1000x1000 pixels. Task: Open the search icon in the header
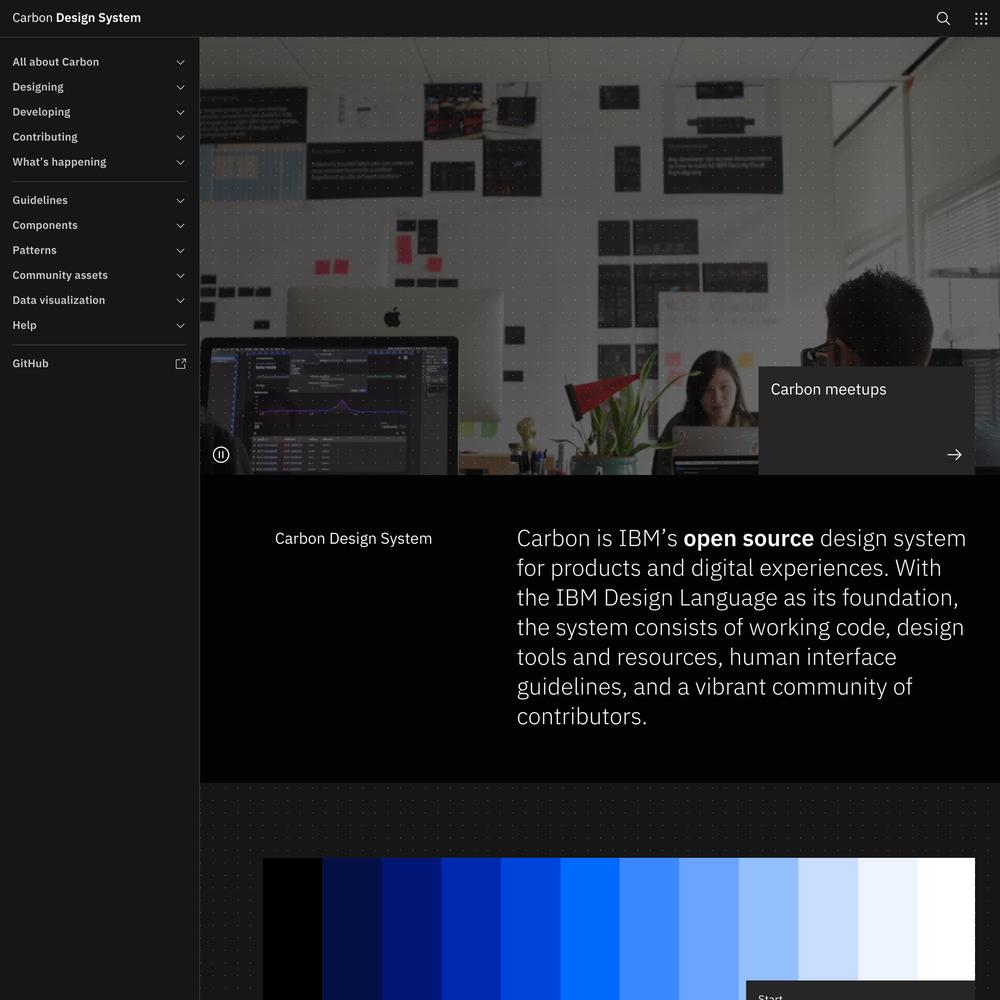pyautogui.click(x=943, y=18)
